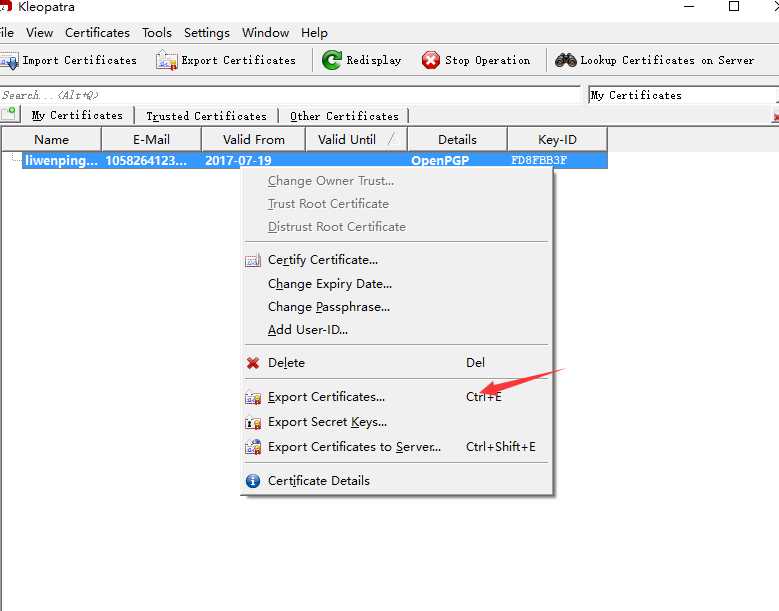Switch to the Trusted Certificates tab
Image resolution: width=779 pixels, height=611 pixels.
click(206, 116)
